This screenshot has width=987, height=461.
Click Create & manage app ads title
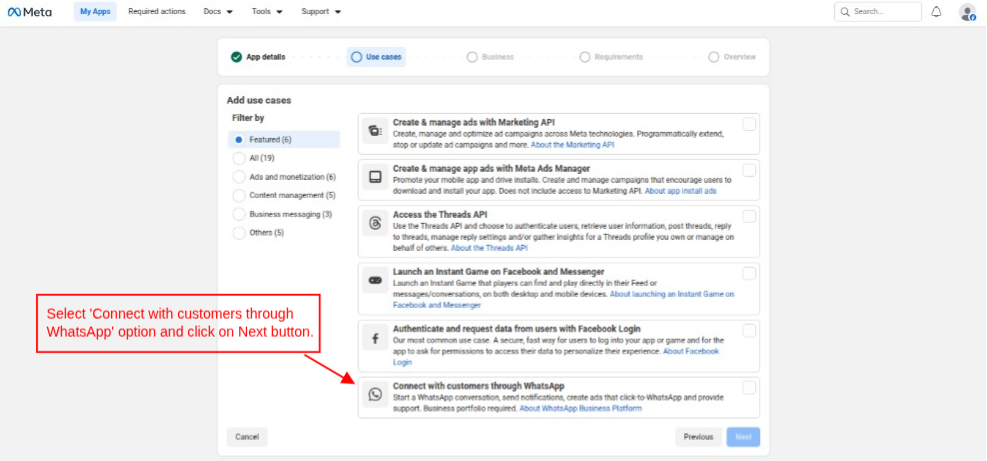pos(491,168)
